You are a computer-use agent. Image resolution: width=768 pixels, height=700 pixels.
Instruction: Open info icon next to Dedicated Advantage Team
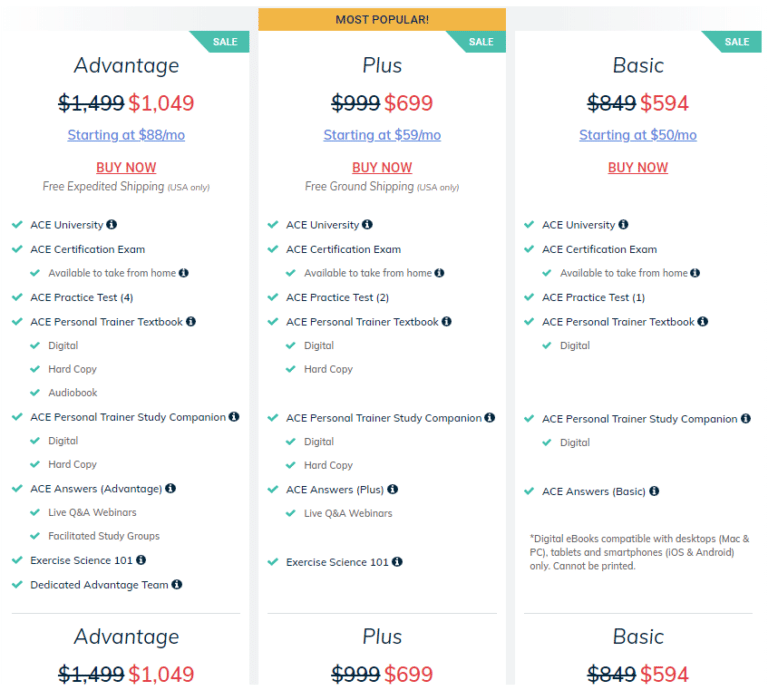point(177,585)
